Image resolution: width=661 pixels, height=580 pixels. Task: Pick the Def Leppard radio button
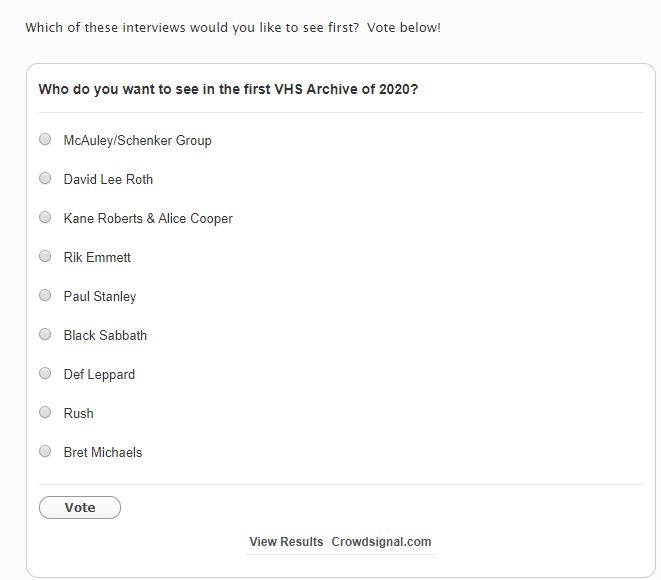point(45,374)
